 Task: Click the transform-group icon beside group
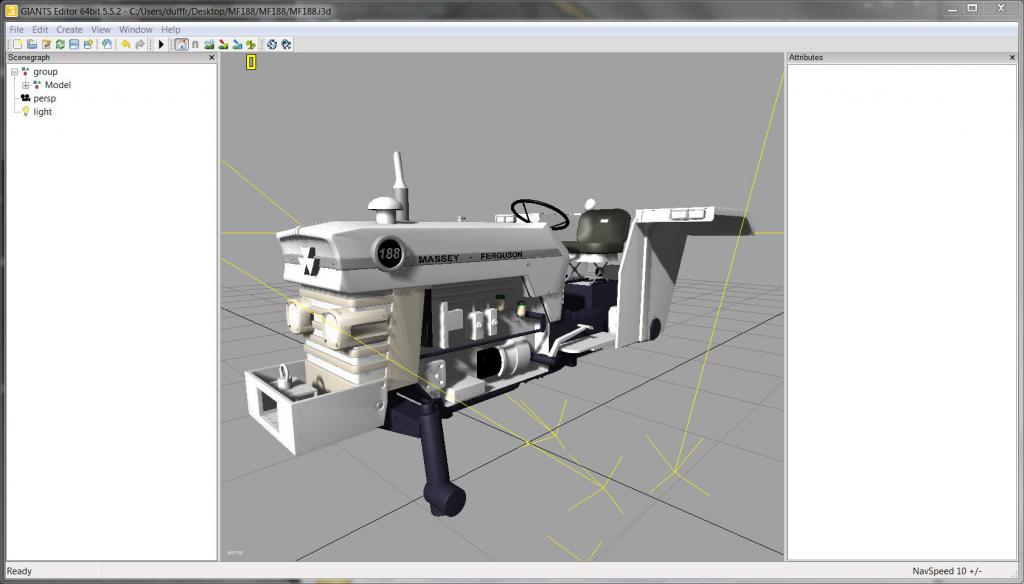click(25, 72)
